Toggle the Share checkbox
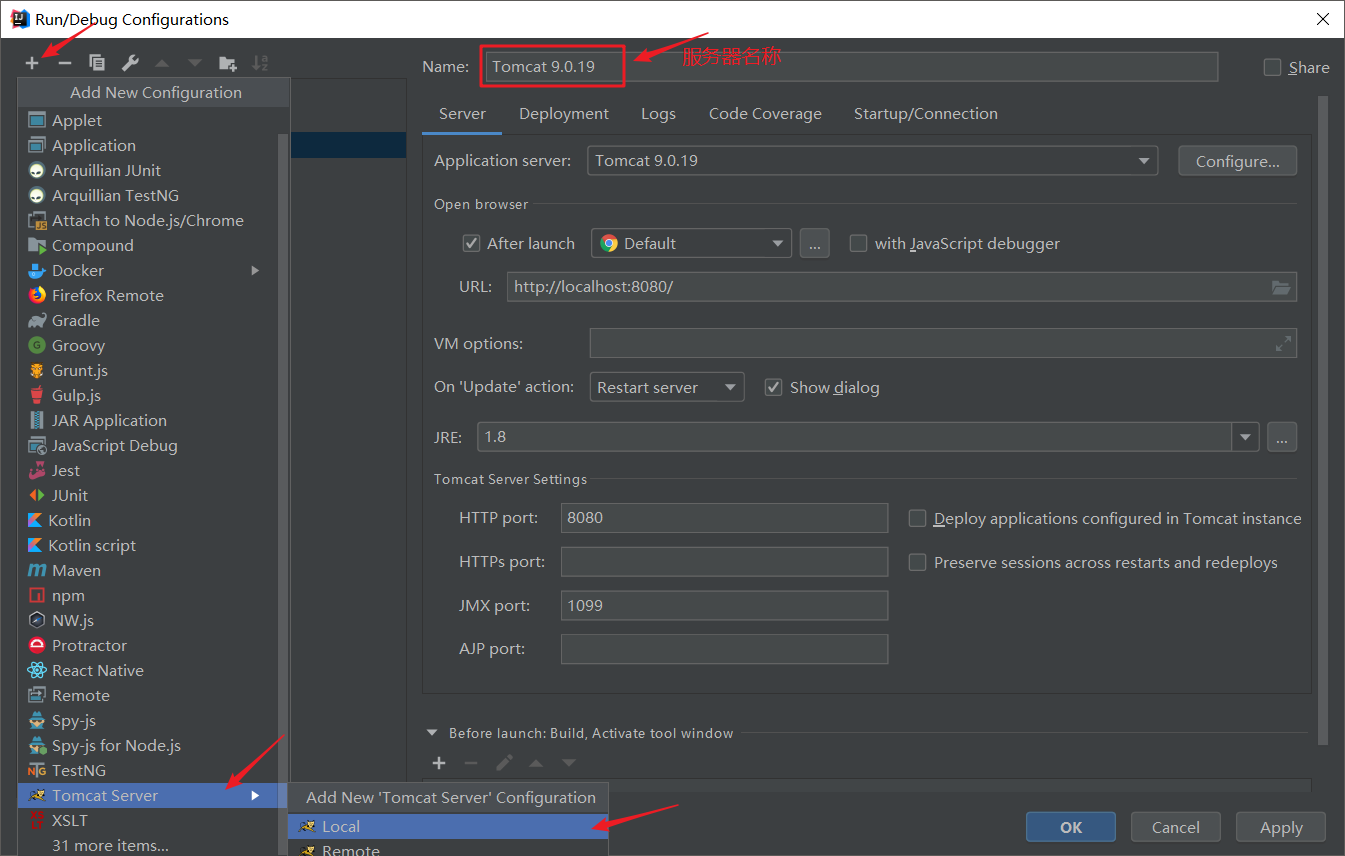 coord(1272,67)
